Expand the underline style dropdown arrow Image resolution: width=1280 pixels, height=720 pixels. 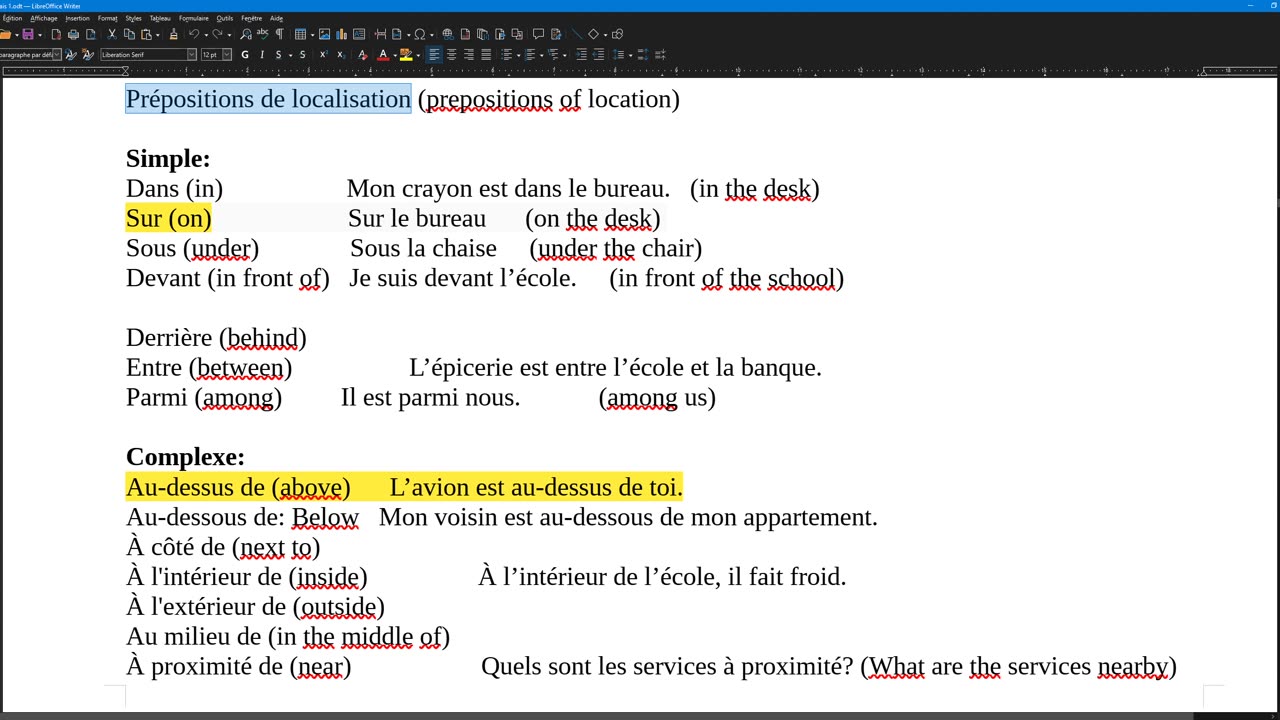coord(290,55)
